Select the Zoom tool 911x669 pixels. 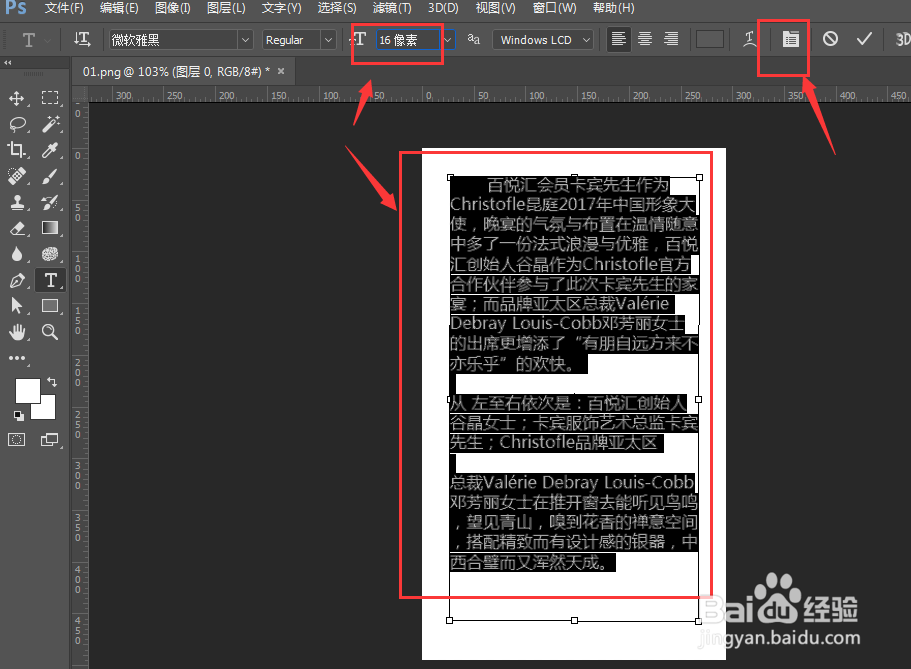tap(50, 332)
